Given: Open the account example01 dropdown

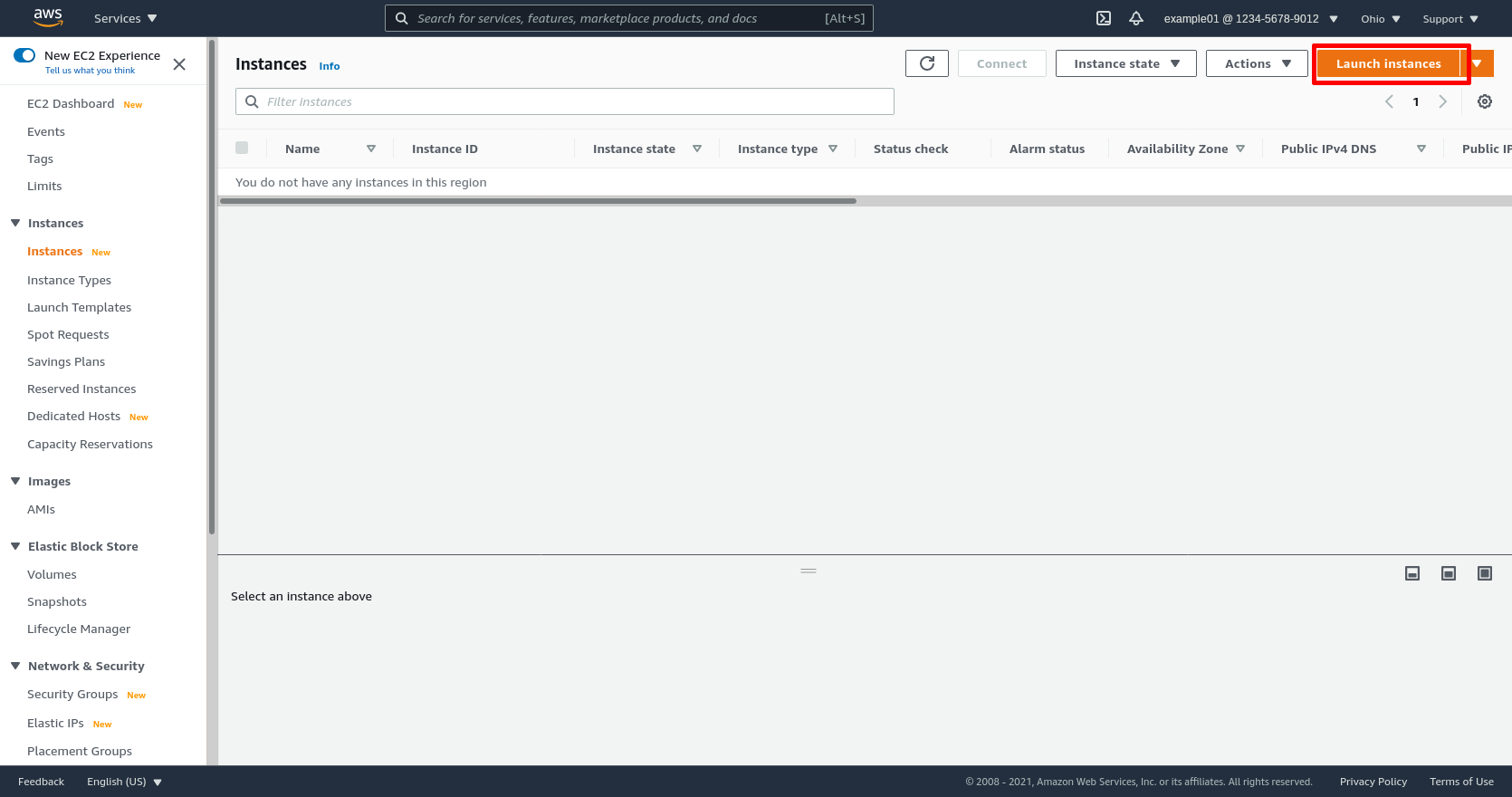Looking at the screenshot, I should 1251,18.
